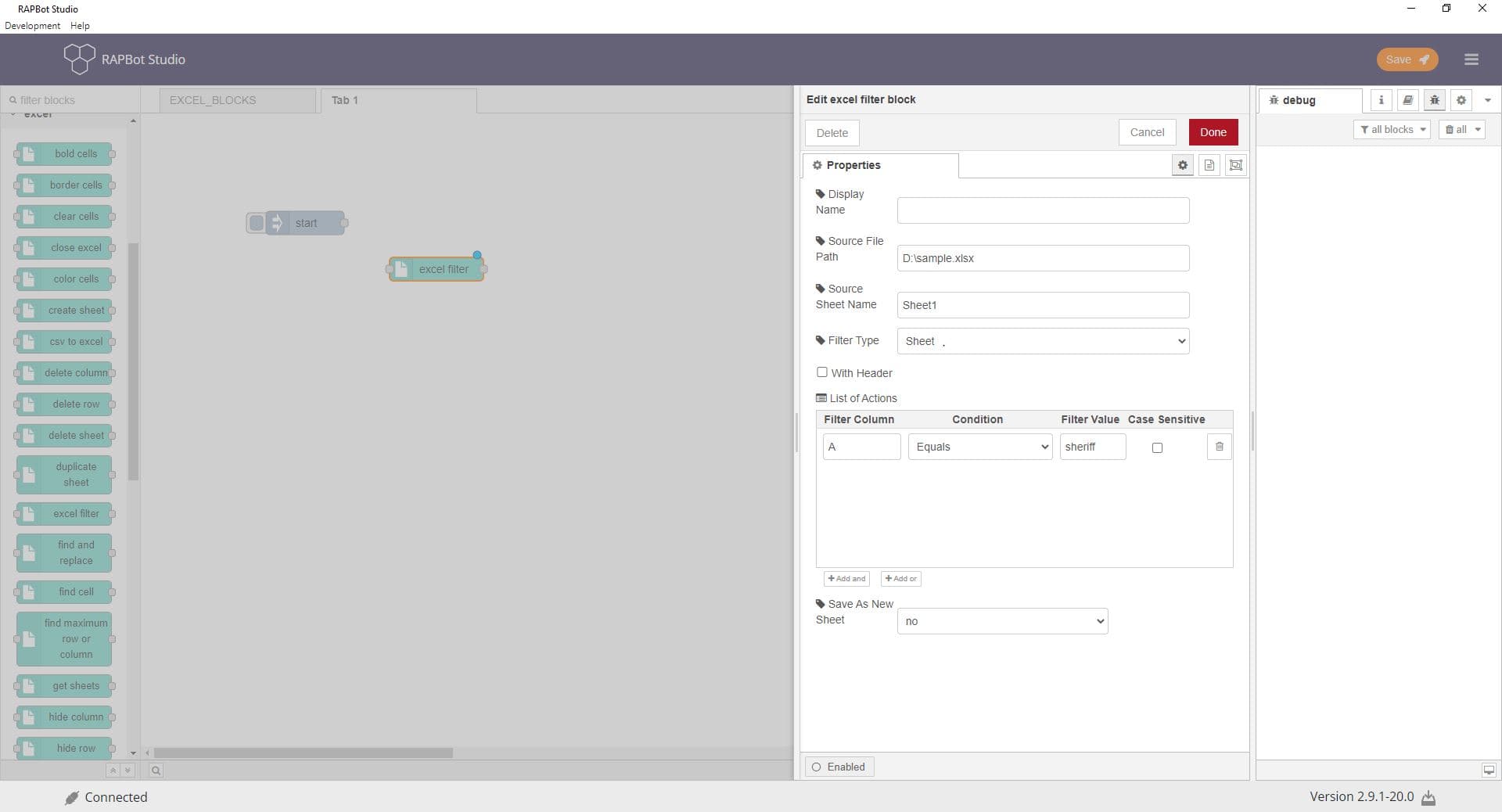1502x812 pixels.
Task: Click the download icon next to version
Action: pyautogui.click(x=1428, y=798)
